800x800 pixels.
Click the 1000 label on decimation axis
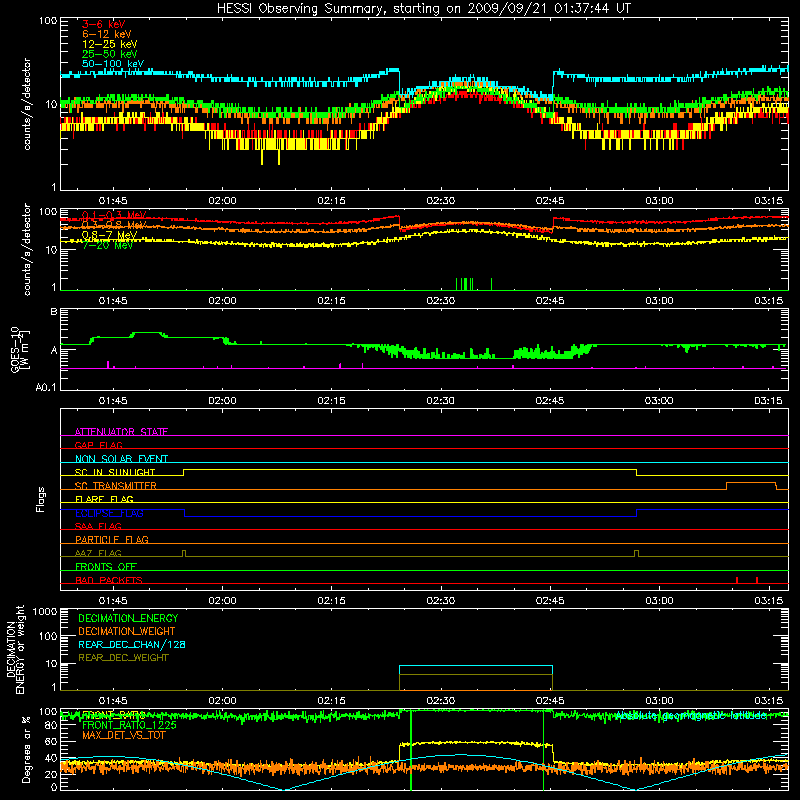tap(45, 611)
